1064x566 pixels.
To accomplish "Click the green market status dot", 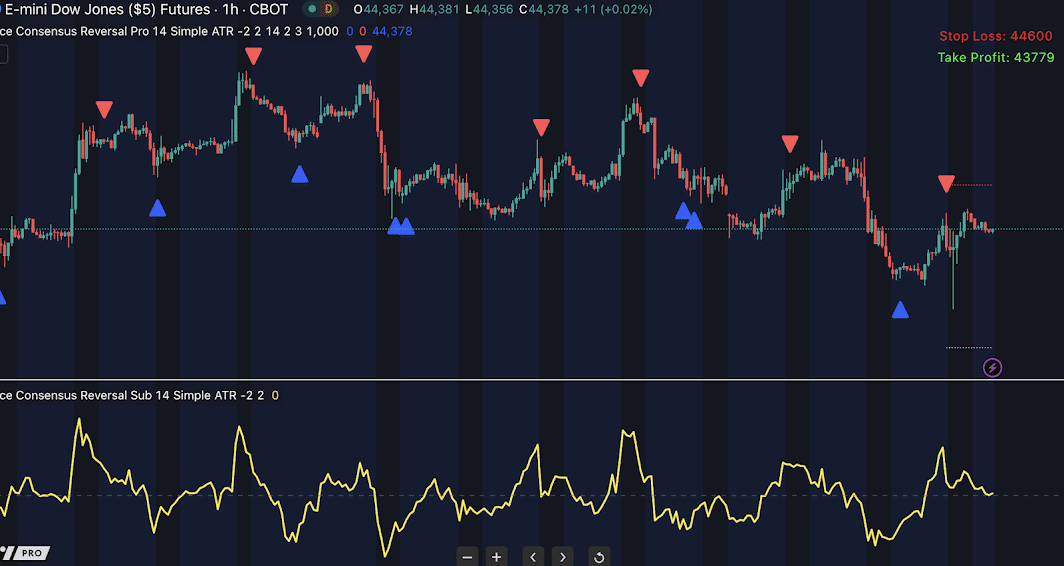I will tap(311, 9).
